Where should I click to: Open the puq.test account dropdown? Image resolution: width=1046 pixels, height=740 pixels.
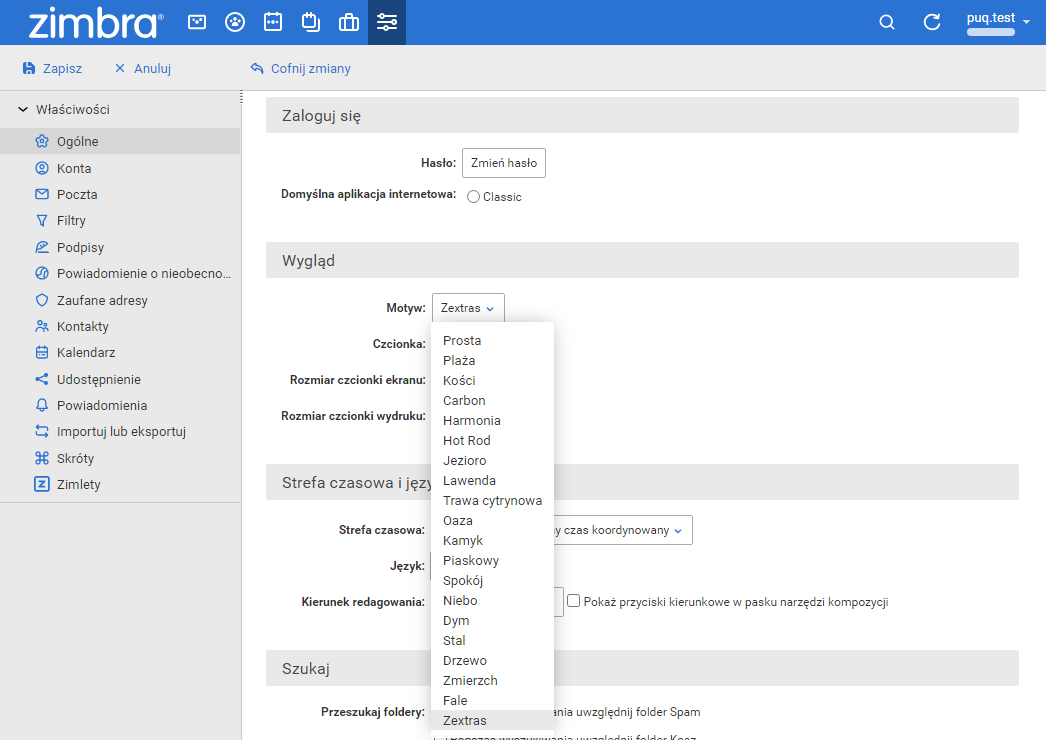tap(997, 22)
